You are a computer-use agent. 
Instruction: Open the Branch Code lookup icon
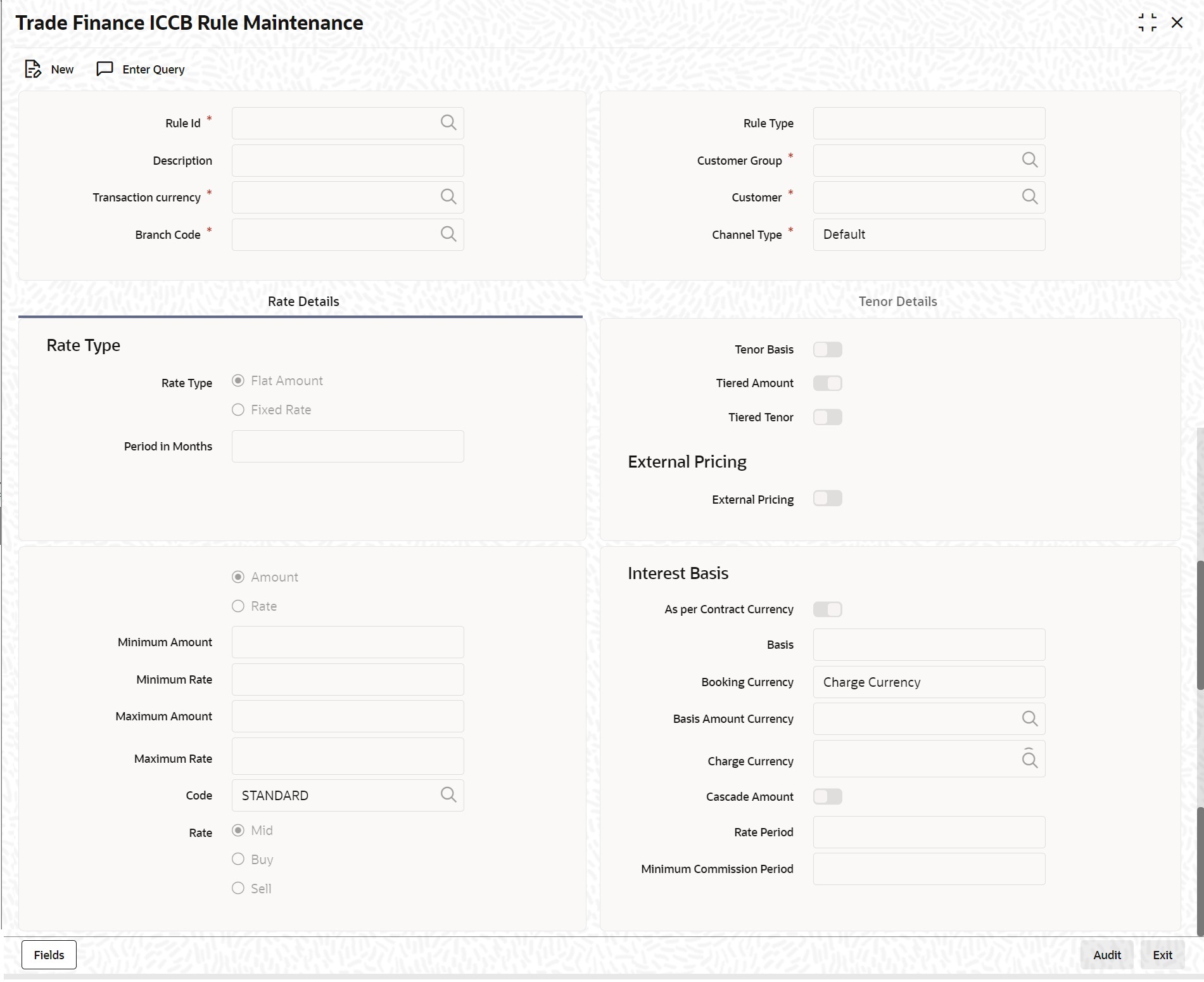[x=448, y=234]
